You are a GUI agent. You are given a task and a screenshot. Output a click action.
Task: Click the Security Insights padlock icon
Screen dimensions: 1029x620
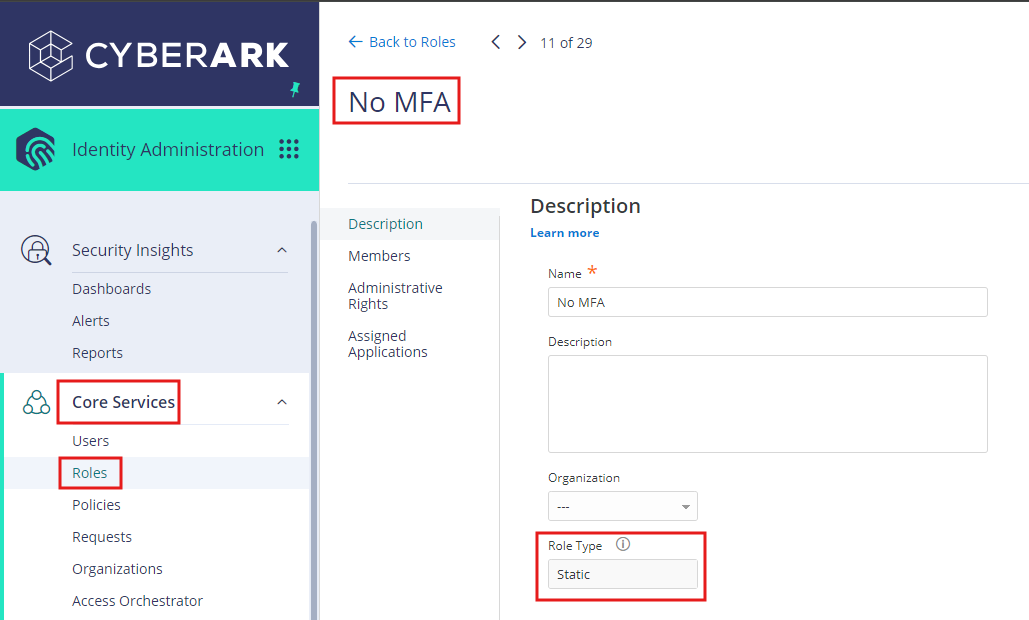click(36, 250)
